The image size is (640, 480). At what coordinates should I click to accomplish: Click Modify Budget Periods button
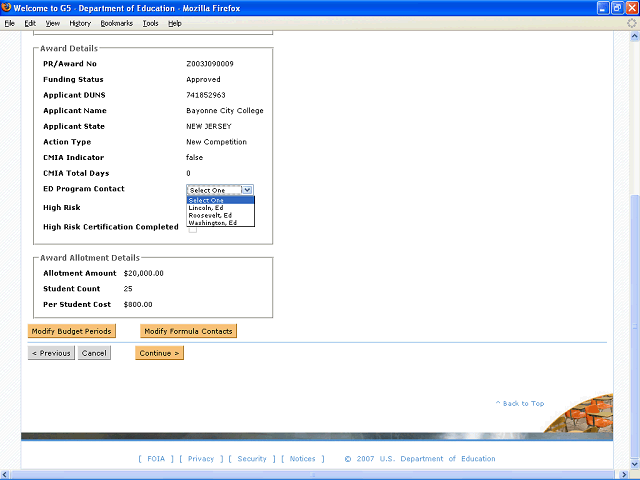(x=72, y=331)
